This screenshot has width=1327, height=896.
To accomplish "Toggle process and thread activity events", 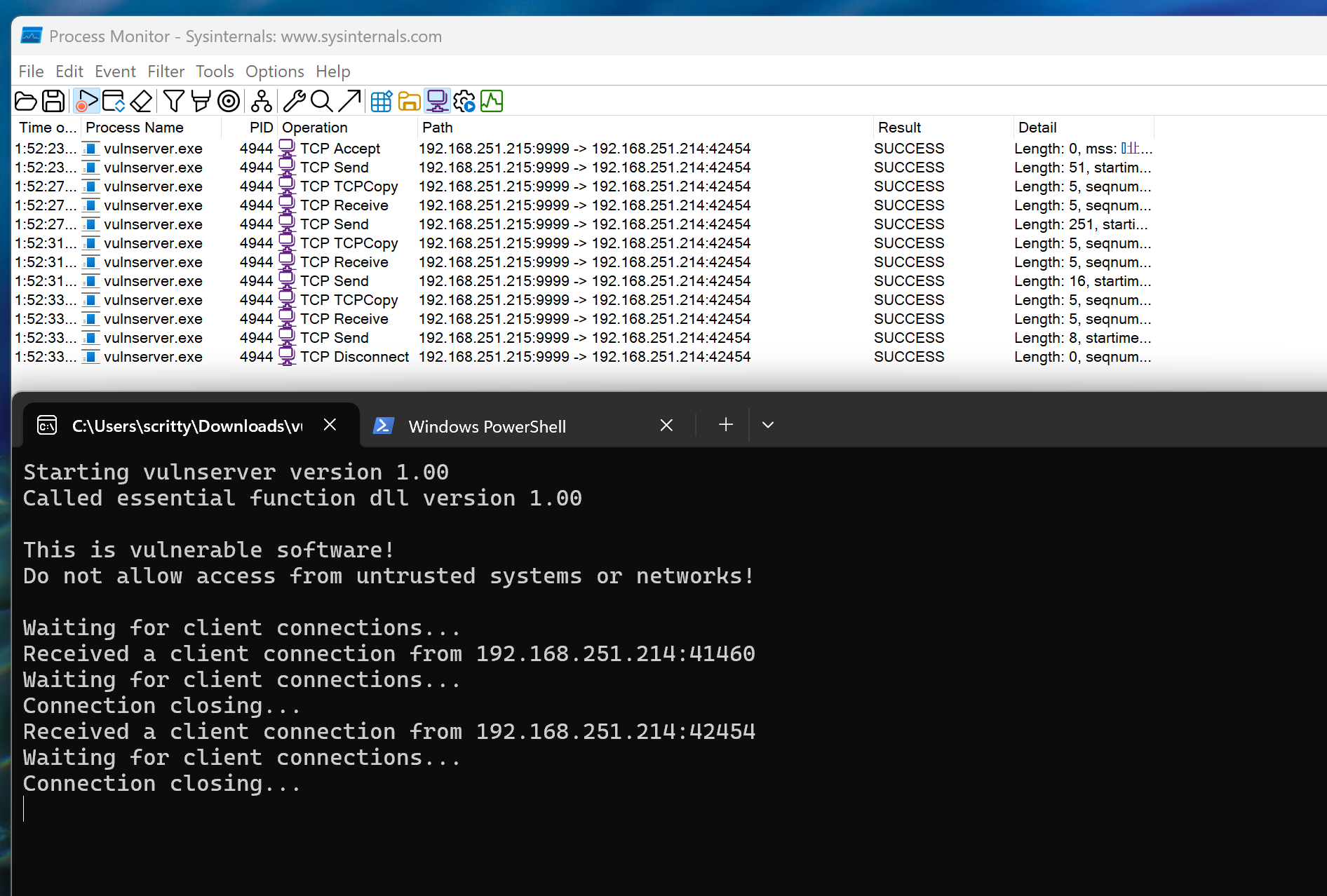I will (464, 101).
